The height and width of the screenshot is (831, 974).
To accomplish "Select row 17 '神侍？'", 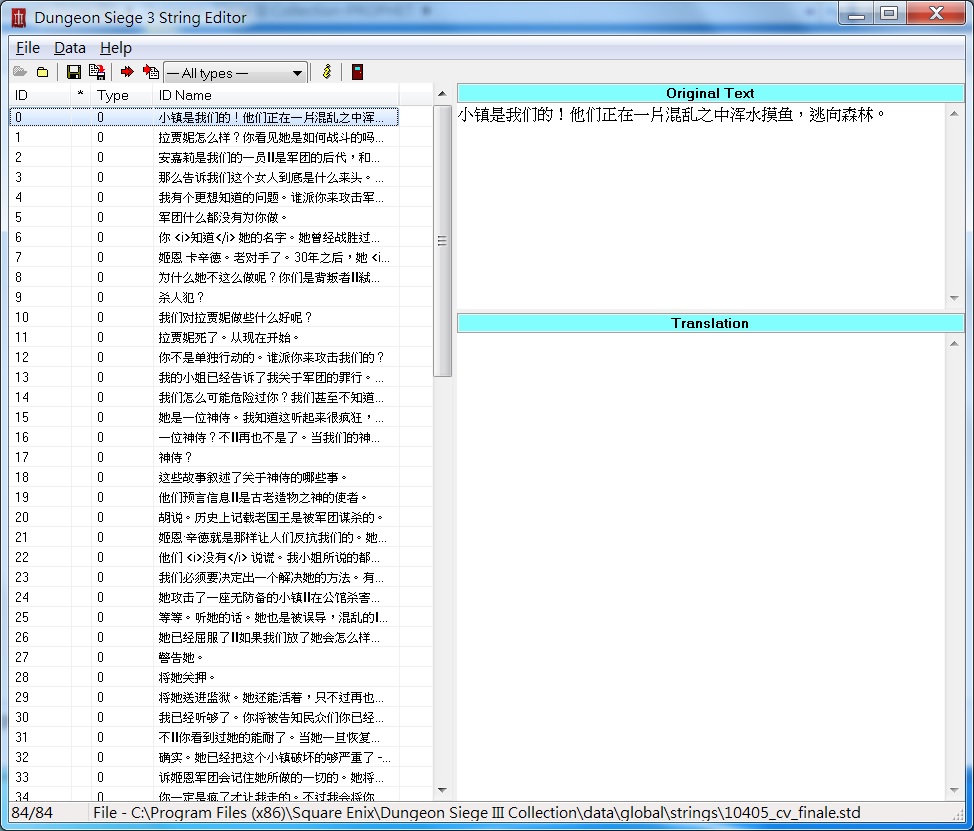I will (204, 457).
